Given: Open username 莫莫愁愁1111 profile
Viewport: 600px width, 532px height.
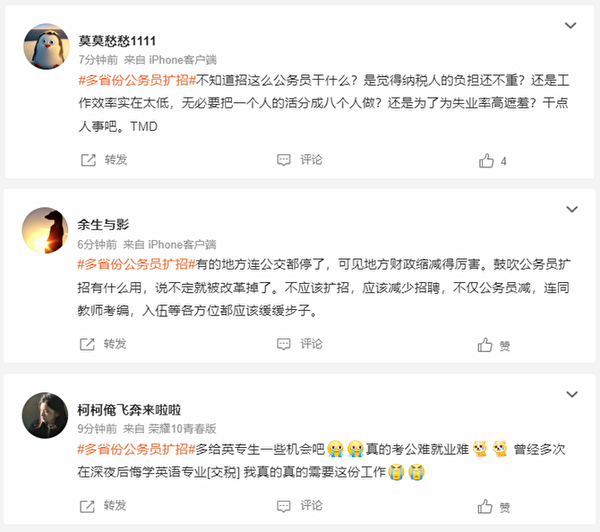Looking at the screenshot, I should (118, 40).
